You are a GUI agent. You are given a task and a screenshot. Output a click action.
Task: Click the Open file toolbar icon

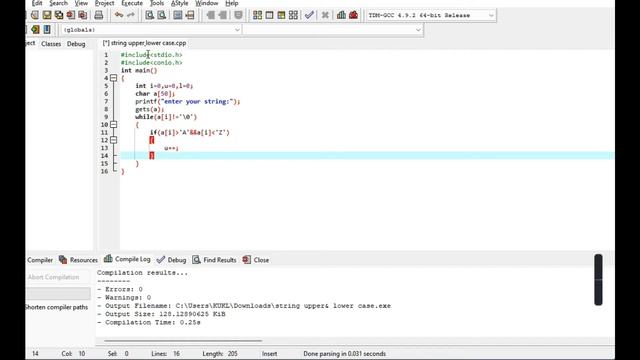(x=35, y=15)
